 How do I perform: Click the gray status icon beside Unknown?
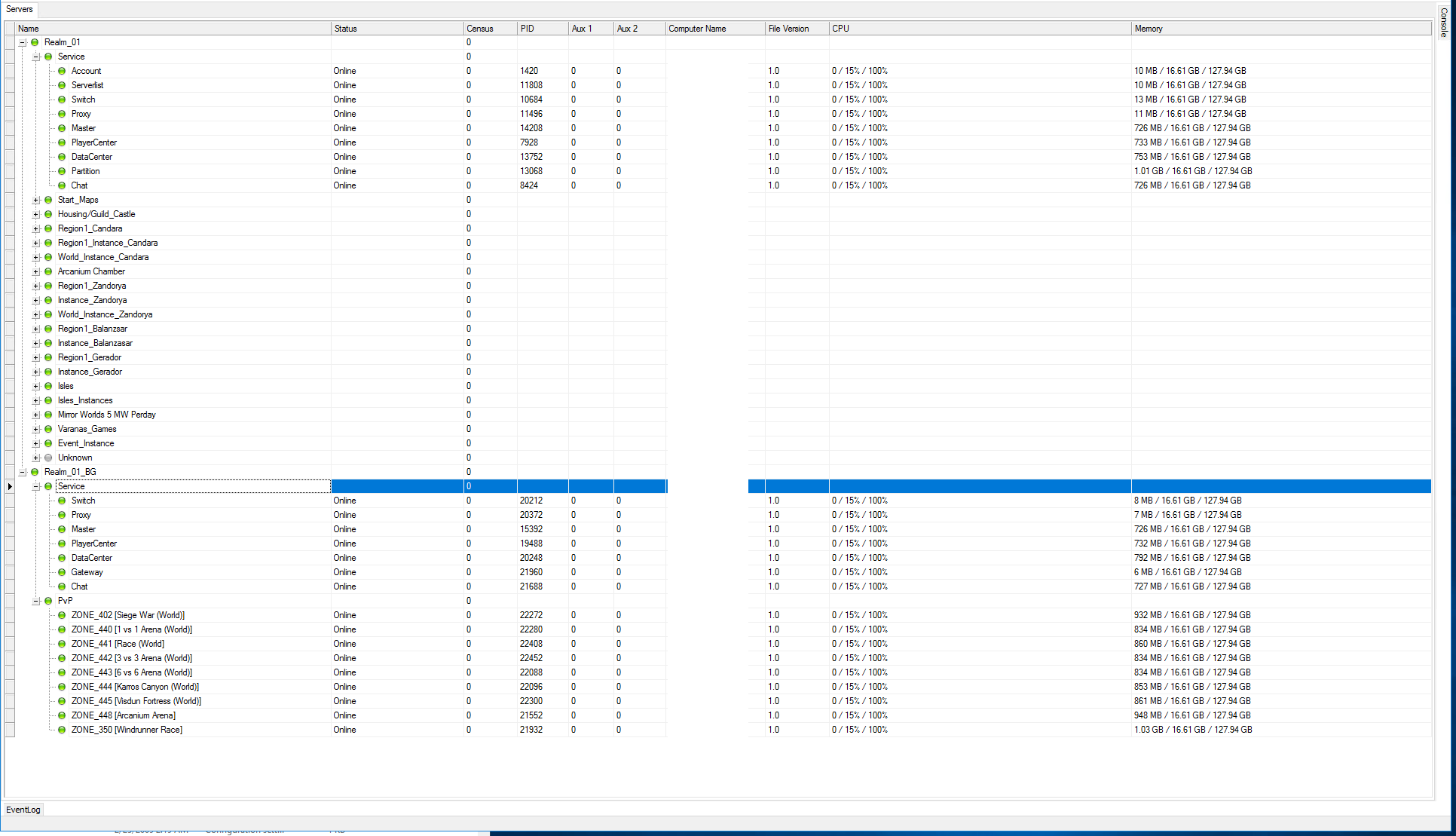coord(48,458)
